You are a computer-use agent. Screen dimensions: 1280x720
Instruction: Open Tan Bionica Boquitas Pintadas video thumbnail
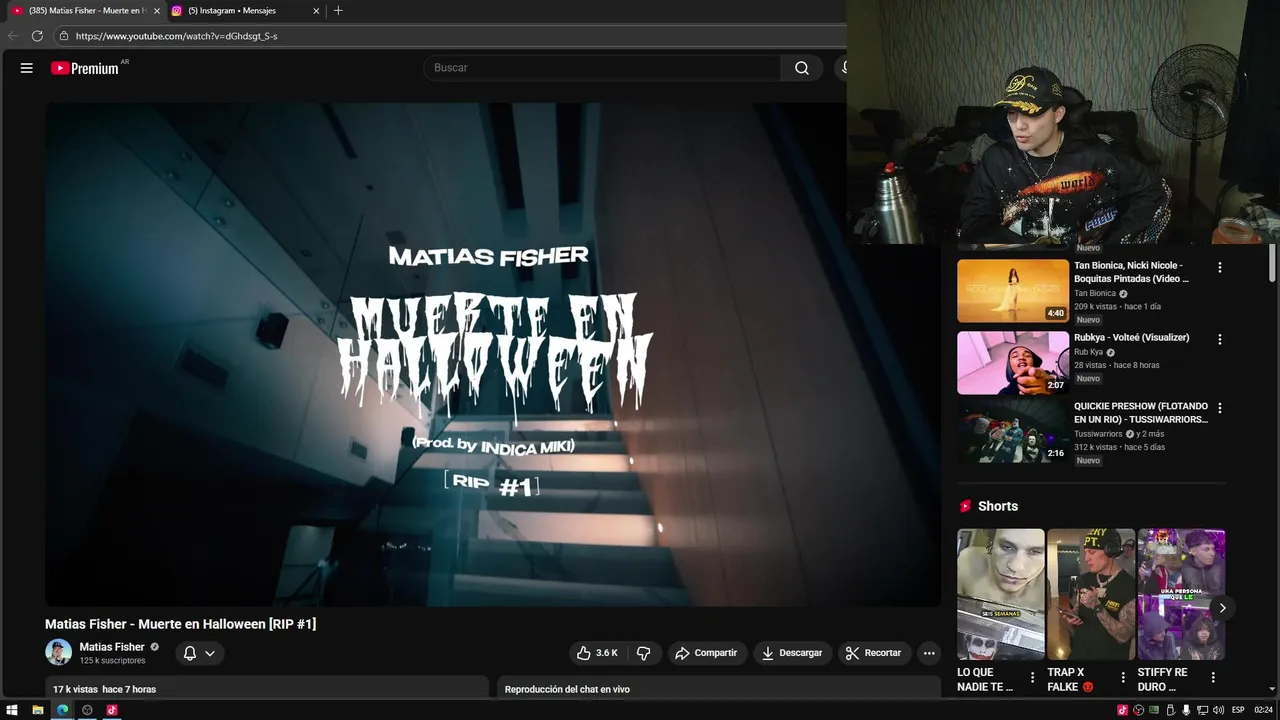(1013, 291)
